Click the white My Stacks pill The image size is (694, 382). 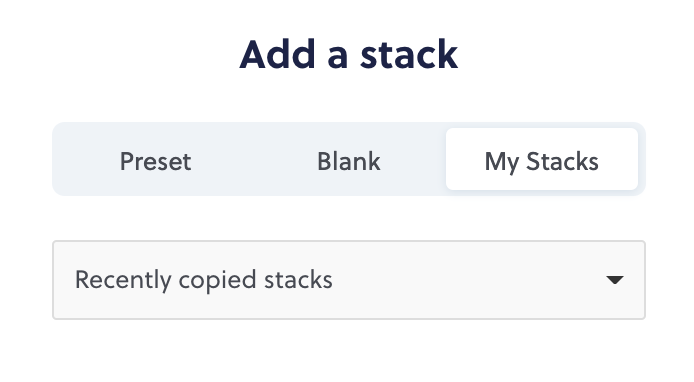click(542, 159)
